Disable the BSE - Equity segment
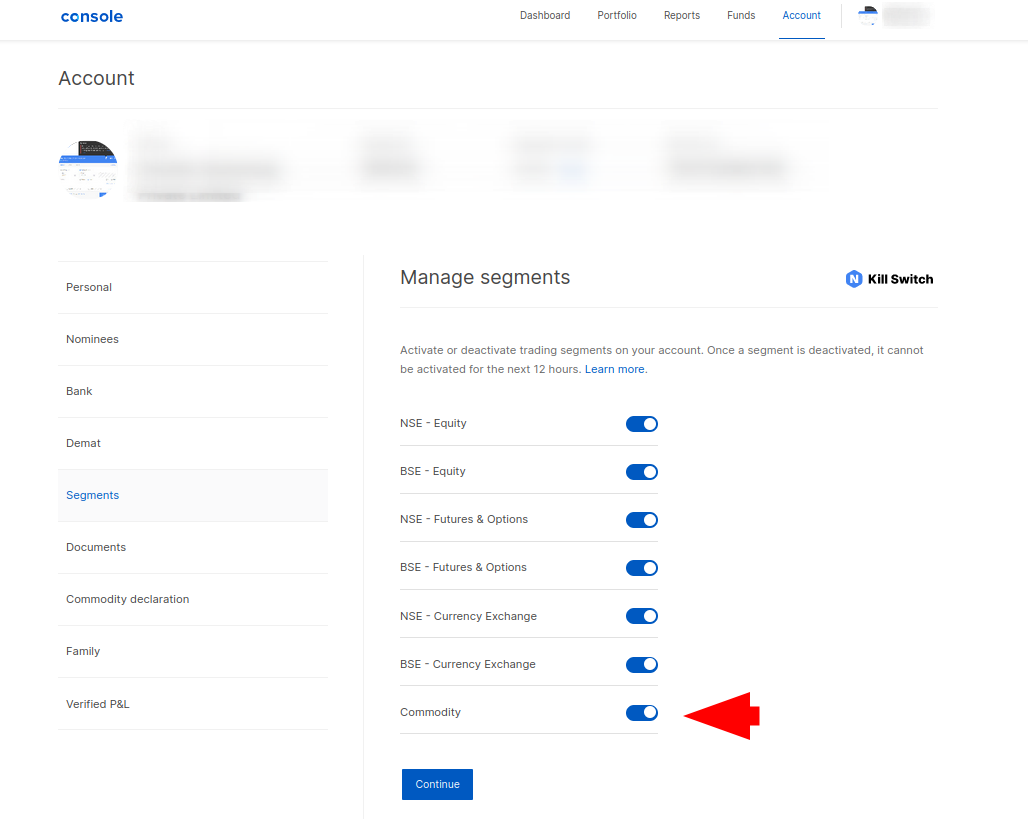This screenshot has height=819, width=1028. coord(642,472)
